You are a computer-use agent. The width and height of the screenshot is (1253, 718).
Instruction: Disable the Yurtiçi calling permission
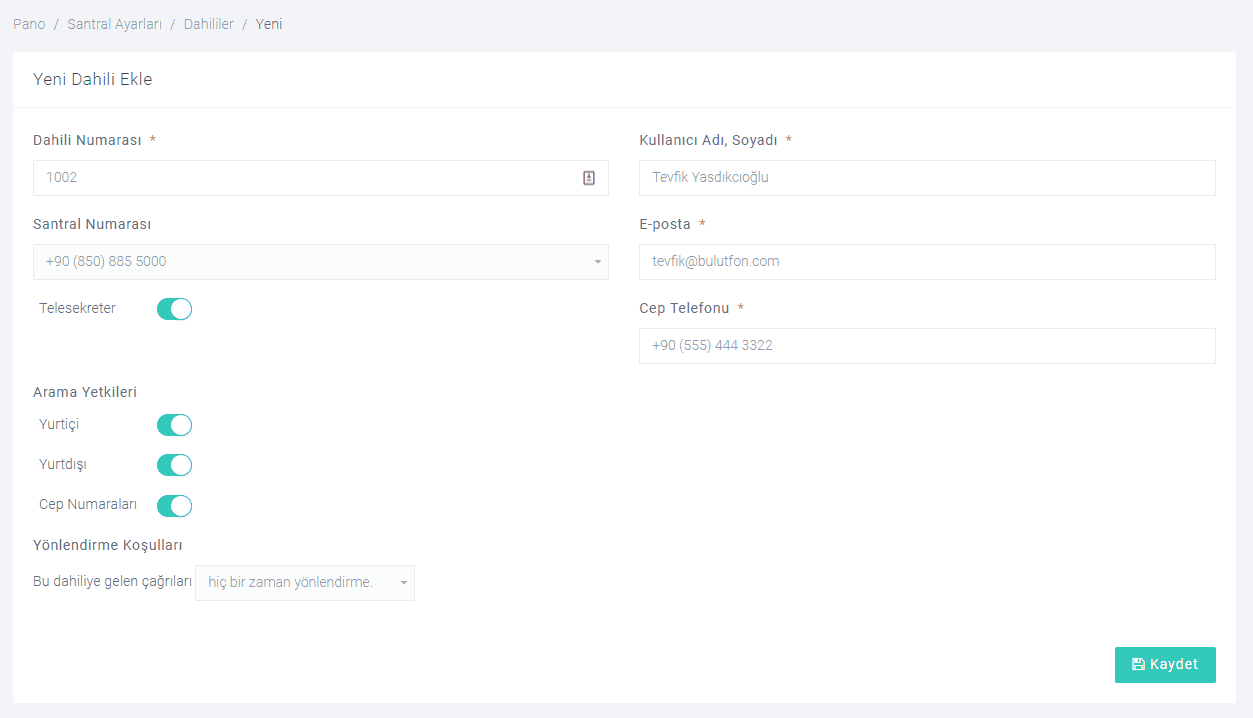point(174,425)
